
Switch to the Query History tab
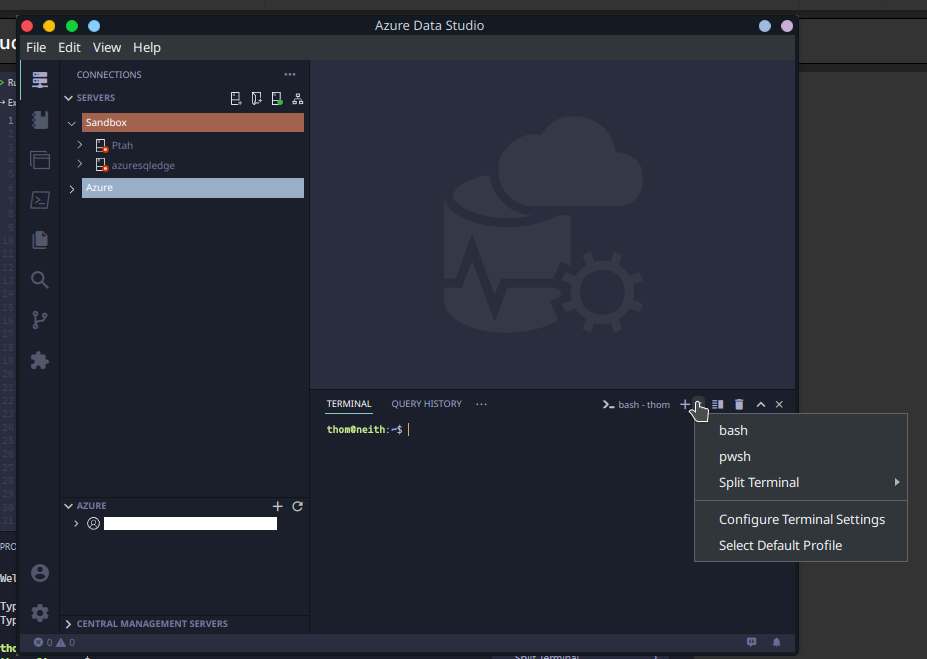[426, 403]
